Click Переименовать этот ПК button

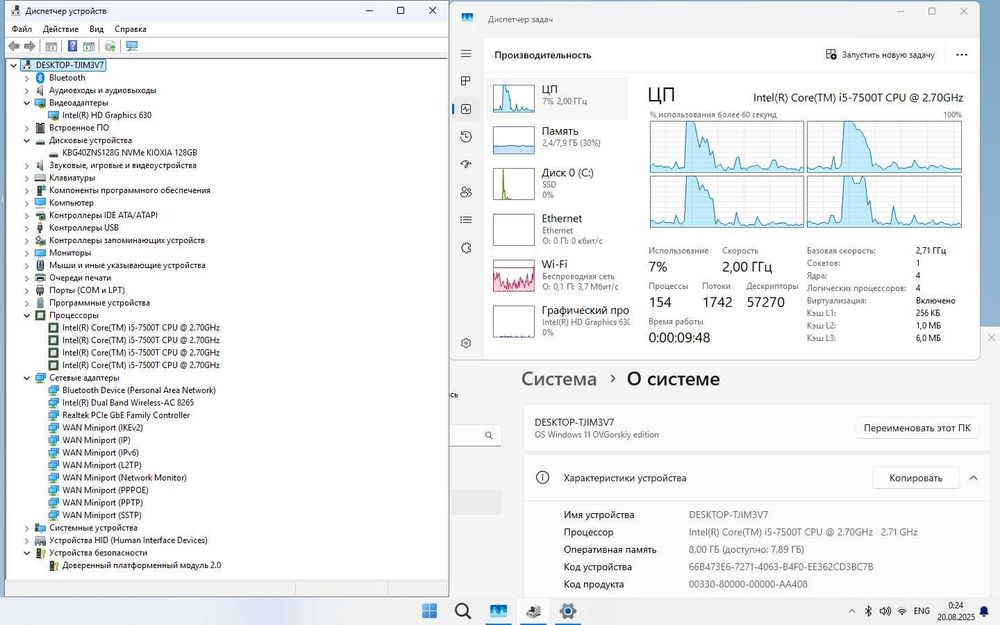(x=917, y=428)
